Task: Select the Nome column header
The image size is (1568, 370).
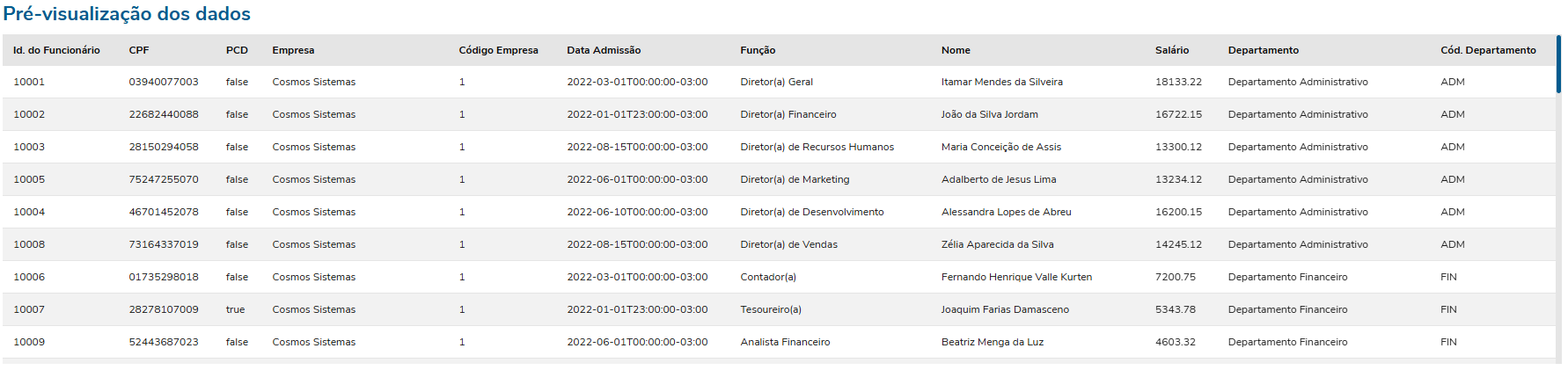Action: click(956, 50)
